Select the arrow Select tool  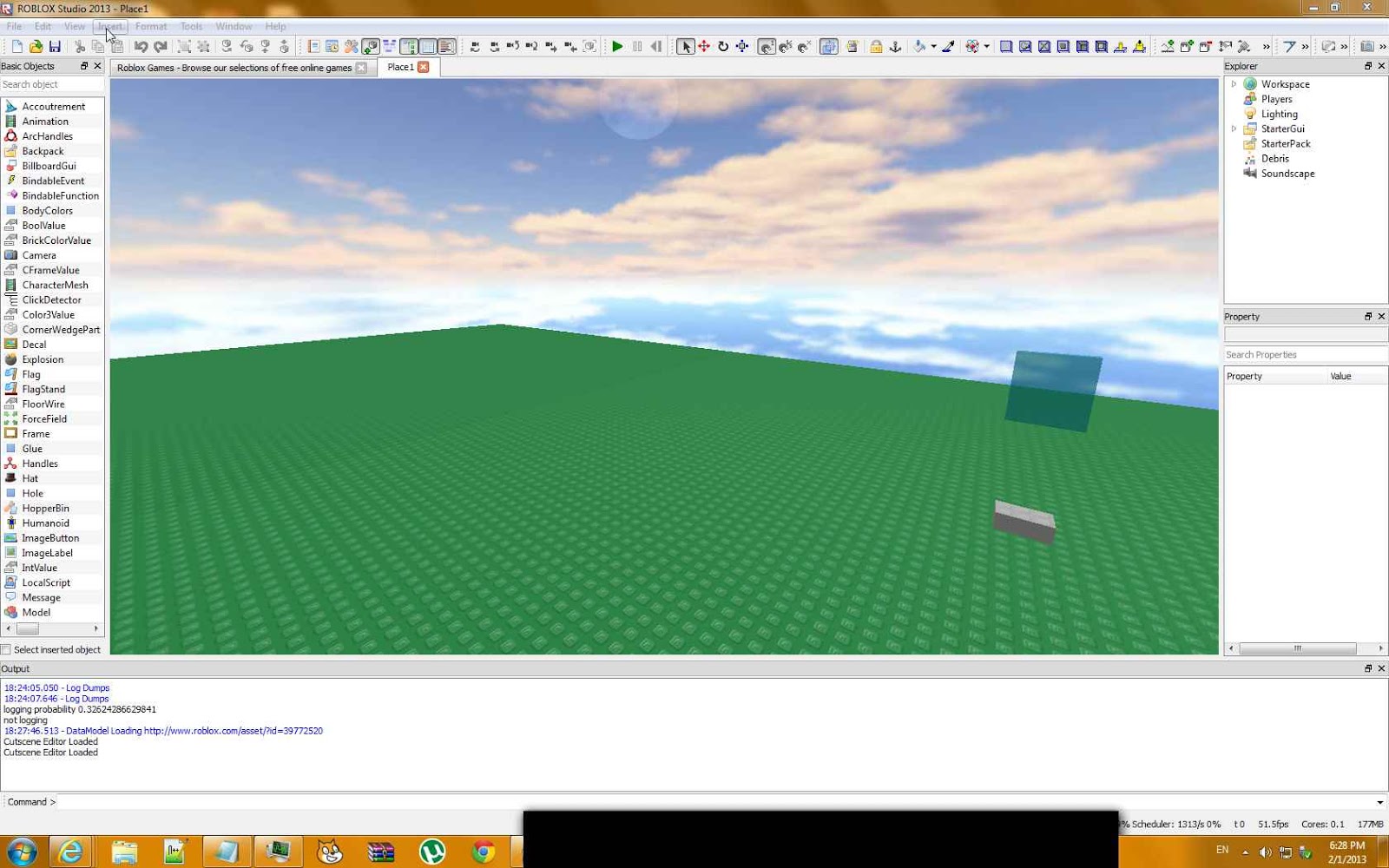click(x=686, y=47)
